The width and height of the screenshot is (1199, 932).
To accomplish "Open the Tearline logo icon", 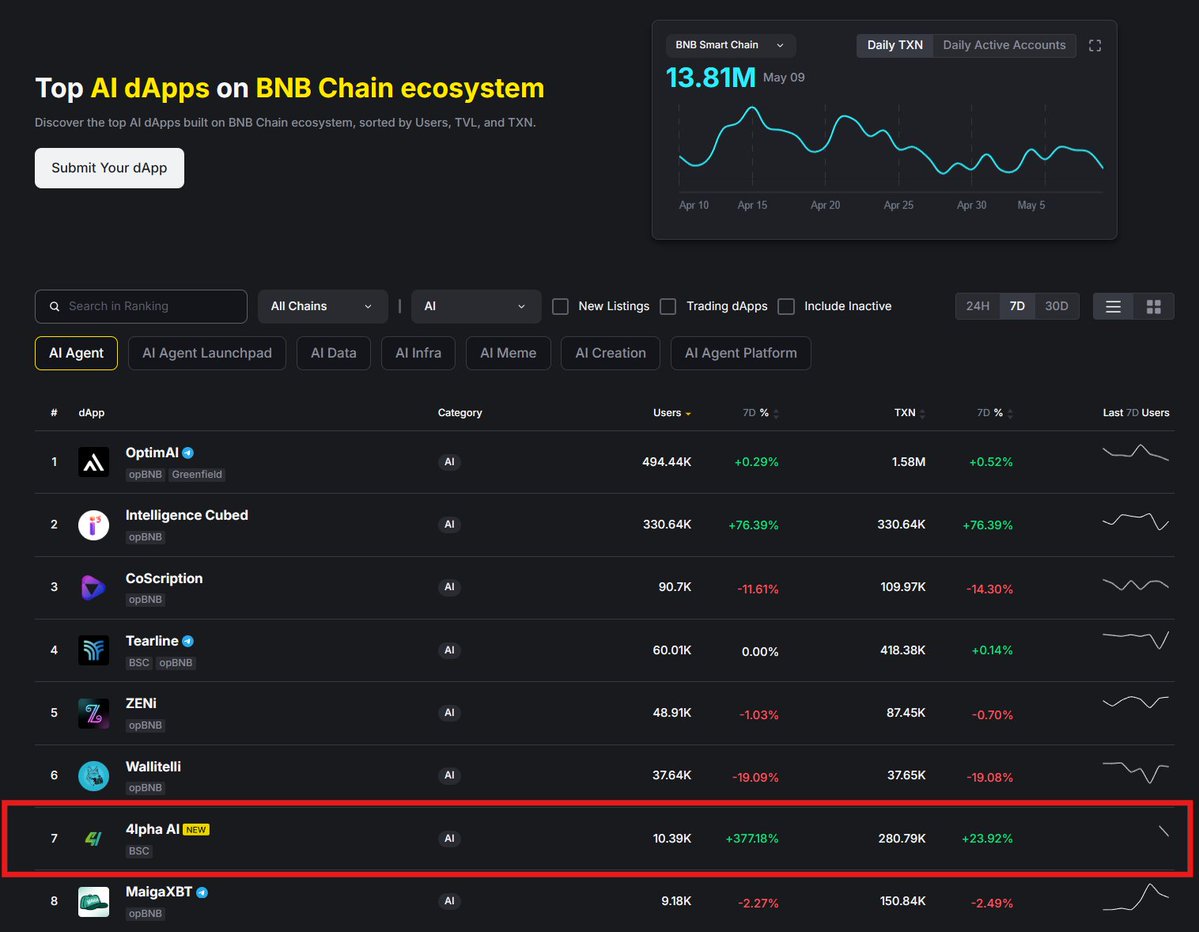I will (93, 651).
